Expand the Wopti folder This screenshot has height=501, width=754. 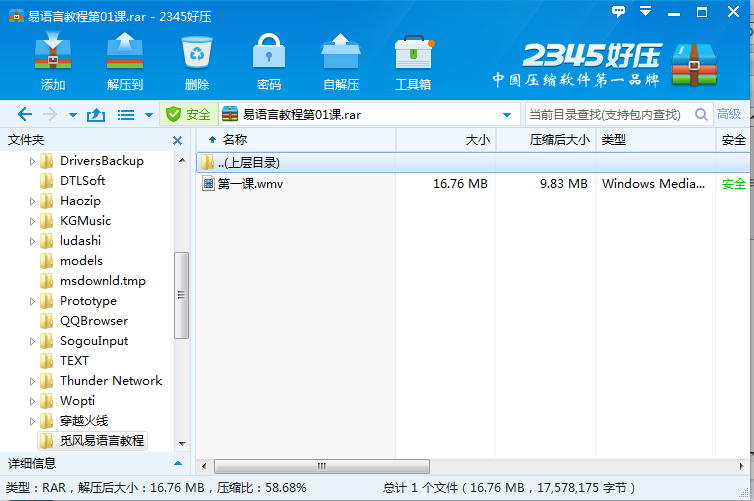click(32, 401)
